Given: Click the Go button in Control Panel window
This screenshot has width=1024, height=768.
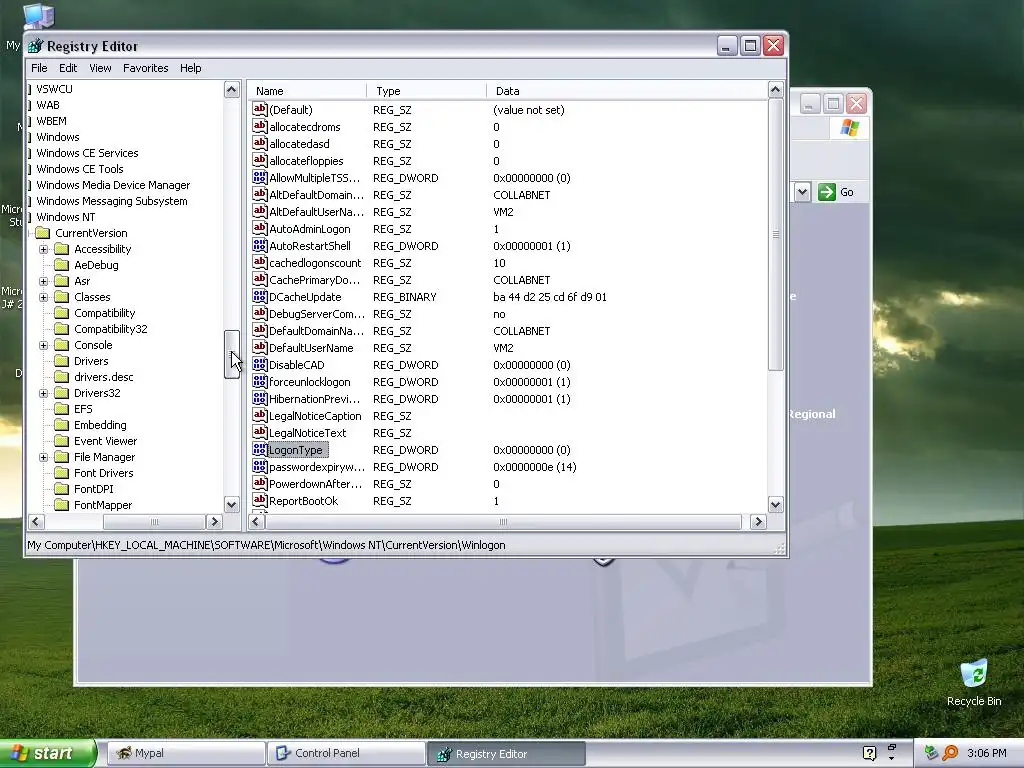Looking at the screenshot, I should coord(836,192).
